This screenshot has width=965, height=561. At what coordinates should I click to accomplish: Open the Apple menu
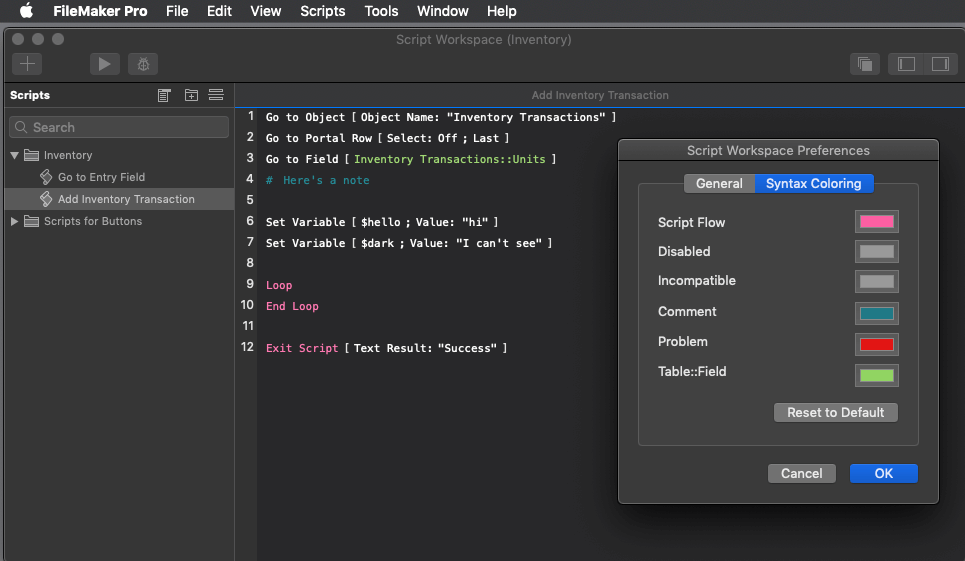26,11
